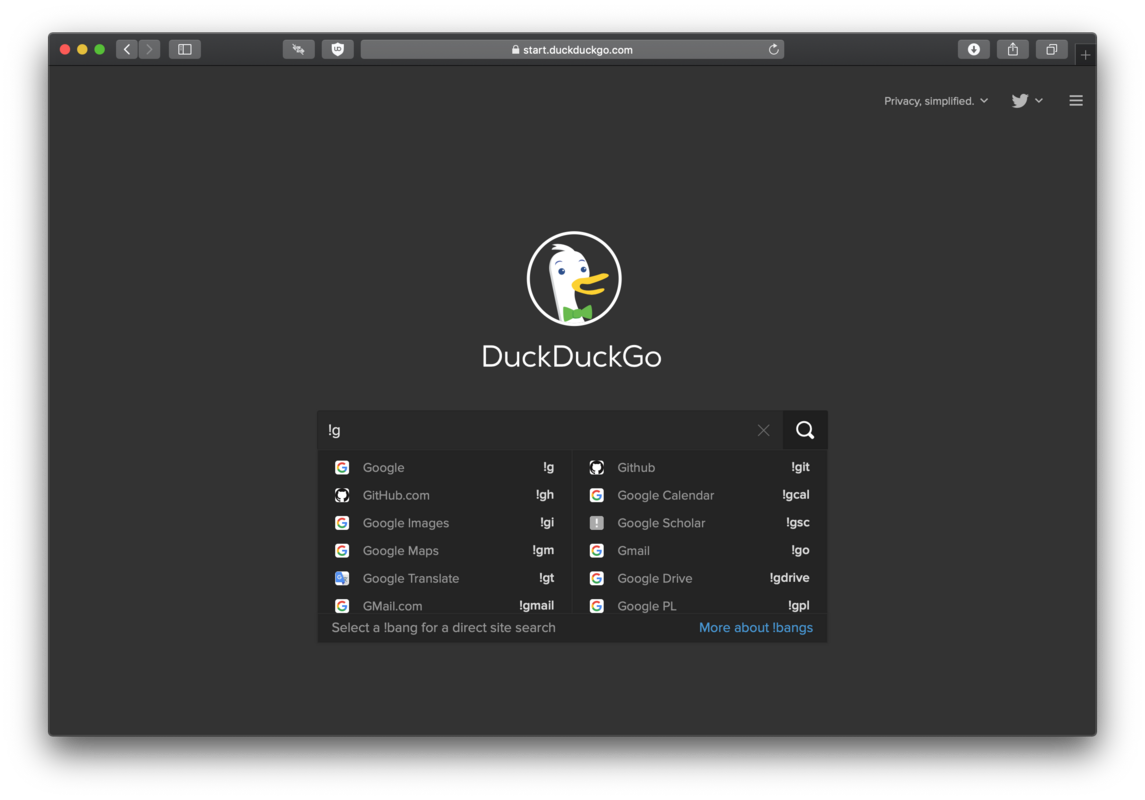This screenshot has width=1145, height=800.
Task: Select the Github suggestion for !git
Action: [x=700, y=467]
